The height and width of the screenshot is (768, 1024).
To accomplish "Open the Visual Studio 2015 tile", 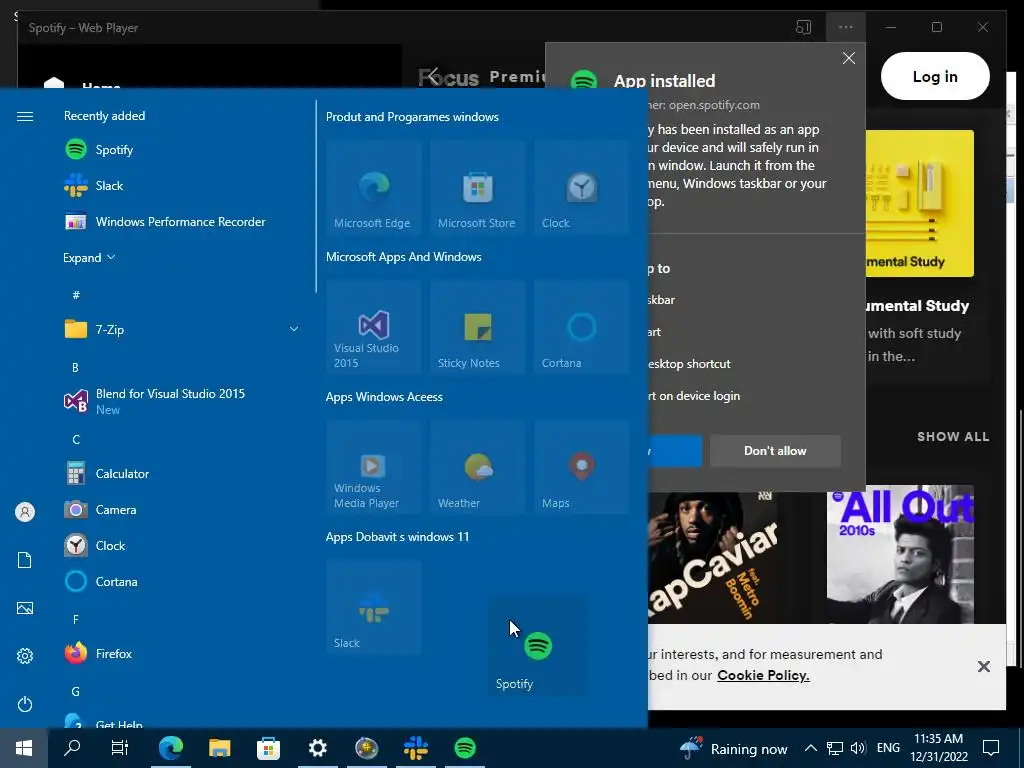I will (x=374, y=327).
